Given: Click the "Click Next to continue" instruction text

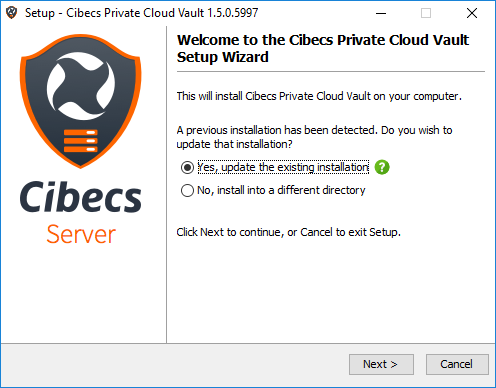Looking at the screenshot, I should pyautogui.click(x=288, y=232).
